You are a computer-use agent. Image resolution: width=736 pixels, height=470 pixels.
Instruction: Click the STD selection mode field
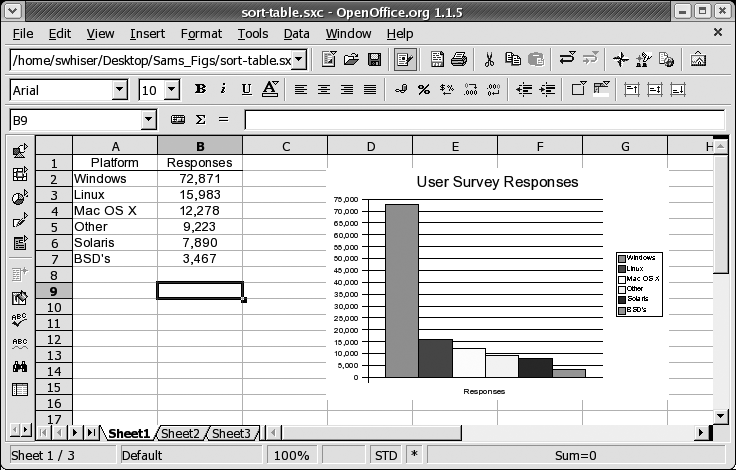386,455
